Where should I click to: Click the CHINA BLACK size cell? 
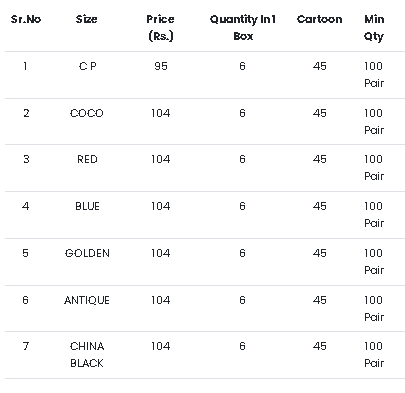pyautogui.click(x=87, y=355)
